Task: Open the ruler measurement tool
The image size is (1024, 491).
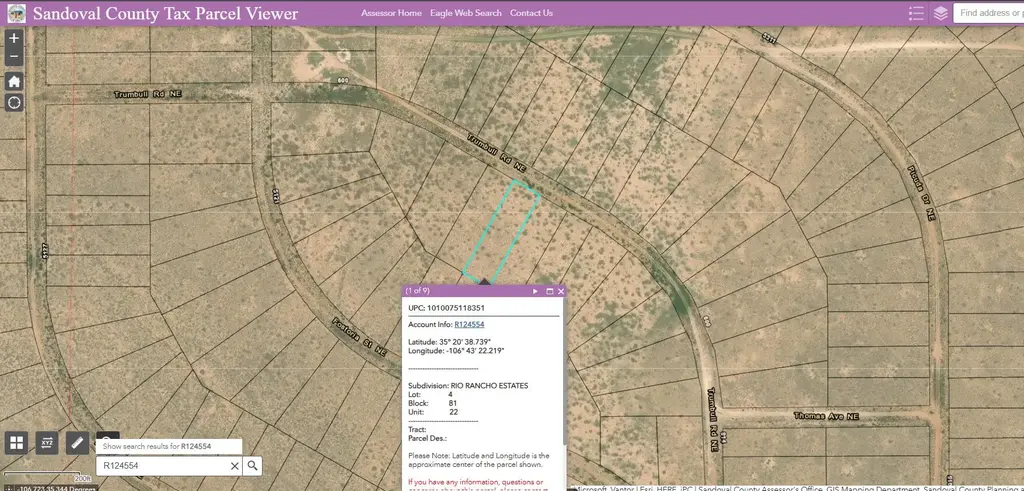Action: [x=77, y=443]
